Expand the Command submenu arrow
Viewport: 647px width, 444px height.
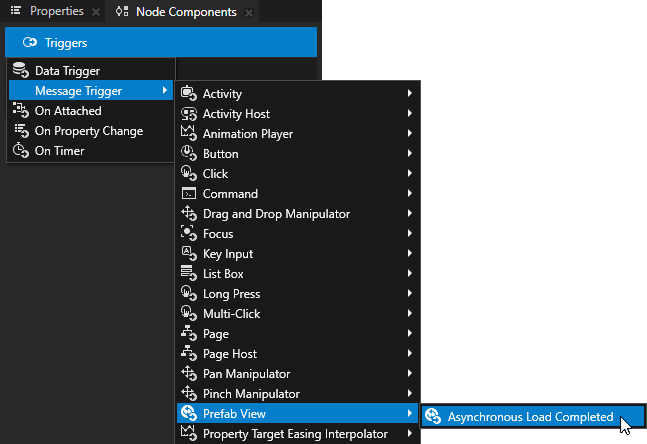click(x=409, y=193)
